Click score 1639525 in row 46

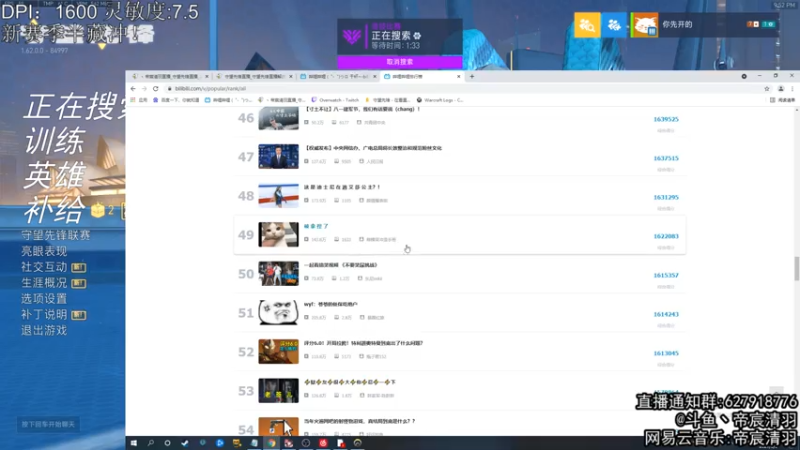(x=666, y=119)
